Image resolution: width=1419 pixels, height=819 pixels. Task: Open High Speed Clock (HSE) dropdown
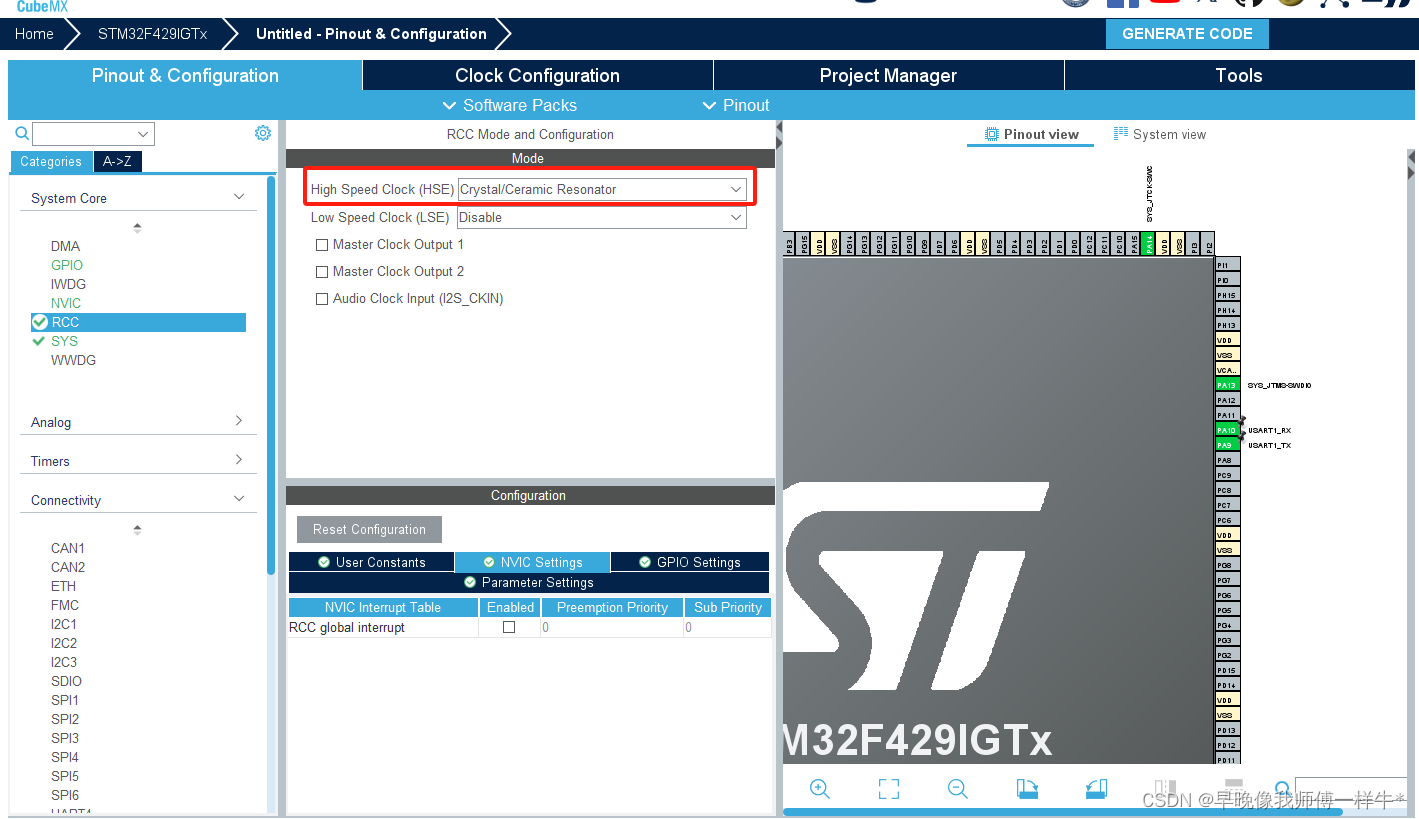(x=601, y=189)
